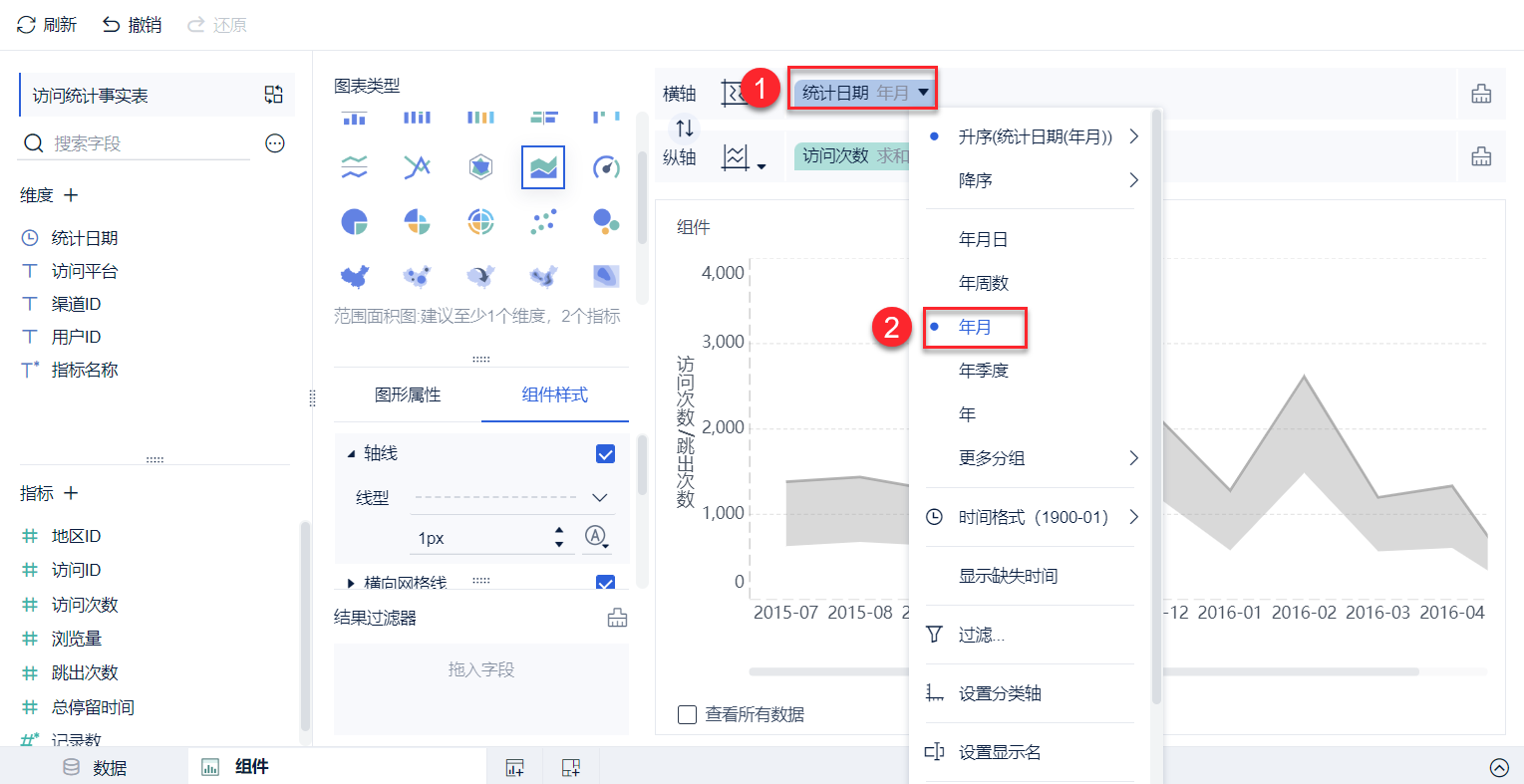Viewport: 1524px width, 784px height.
Task: Click the 刷新 refresh button
Action: tap(47, 25)
